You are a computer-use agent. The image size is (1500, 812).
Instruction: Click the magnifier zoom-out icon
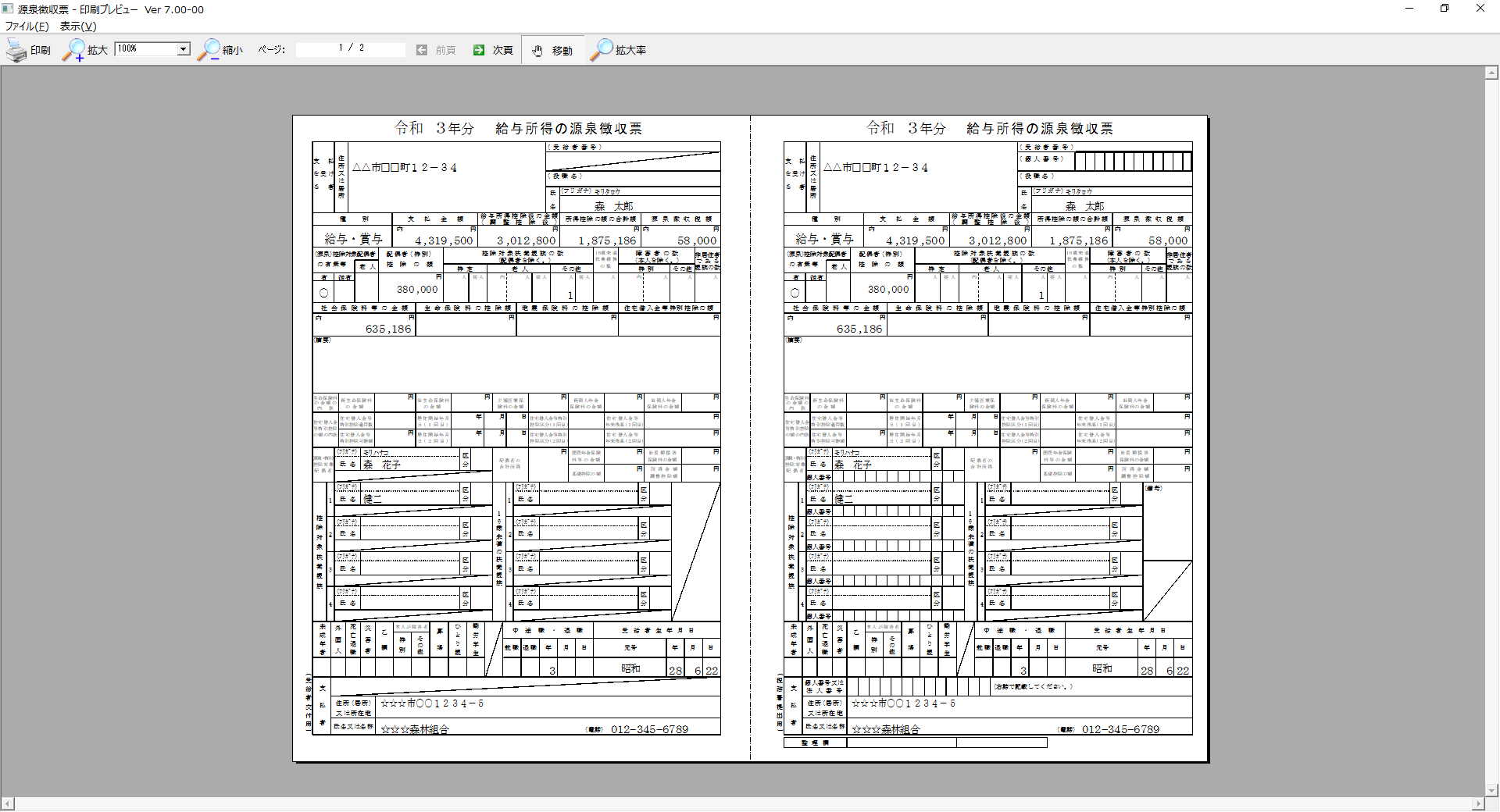(209, 50)
